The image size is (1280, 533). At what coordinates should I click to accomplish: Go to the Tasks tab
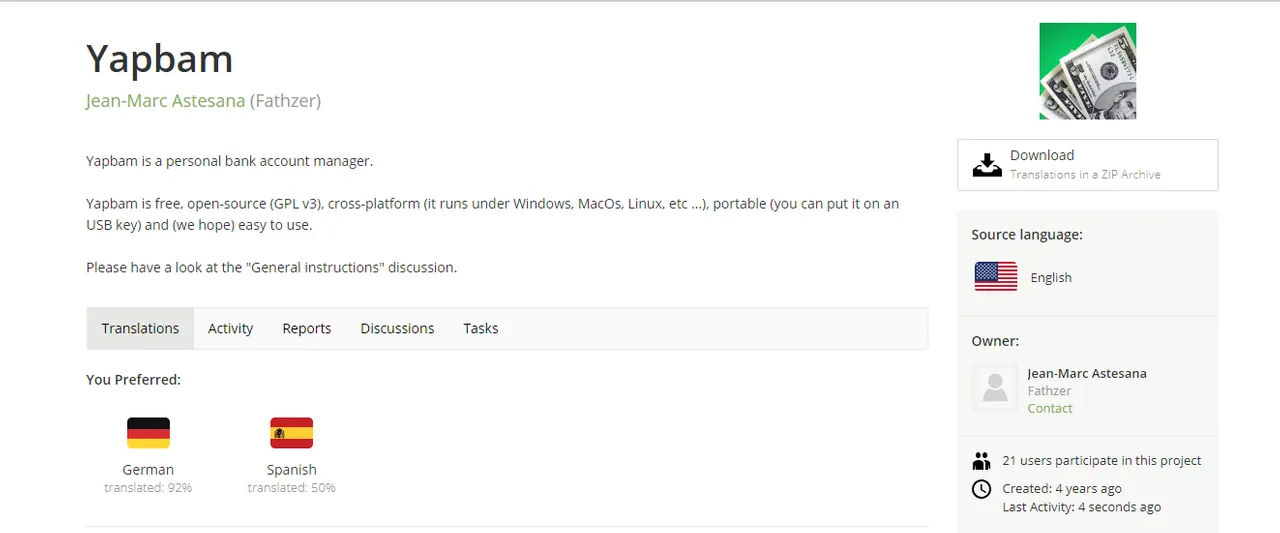[x=481, y=328]
